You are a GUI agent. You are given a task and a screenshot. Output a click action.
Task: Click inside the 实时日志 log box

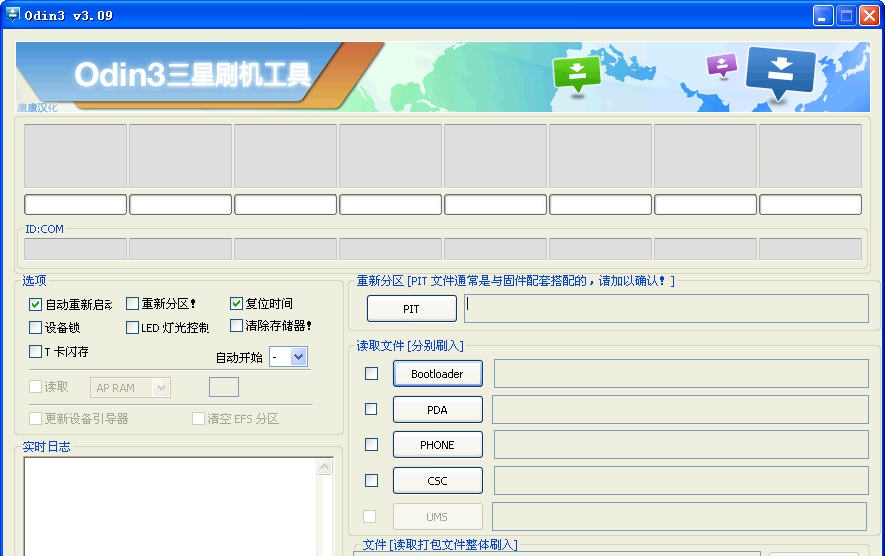(170, 507)
